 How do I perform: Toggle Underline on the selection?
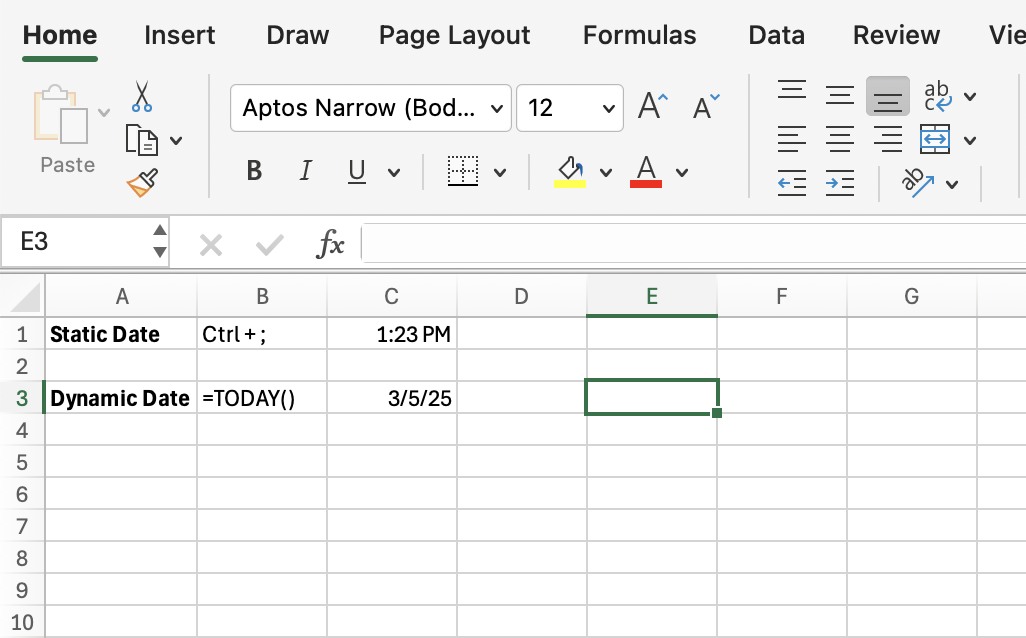(357, 171)
